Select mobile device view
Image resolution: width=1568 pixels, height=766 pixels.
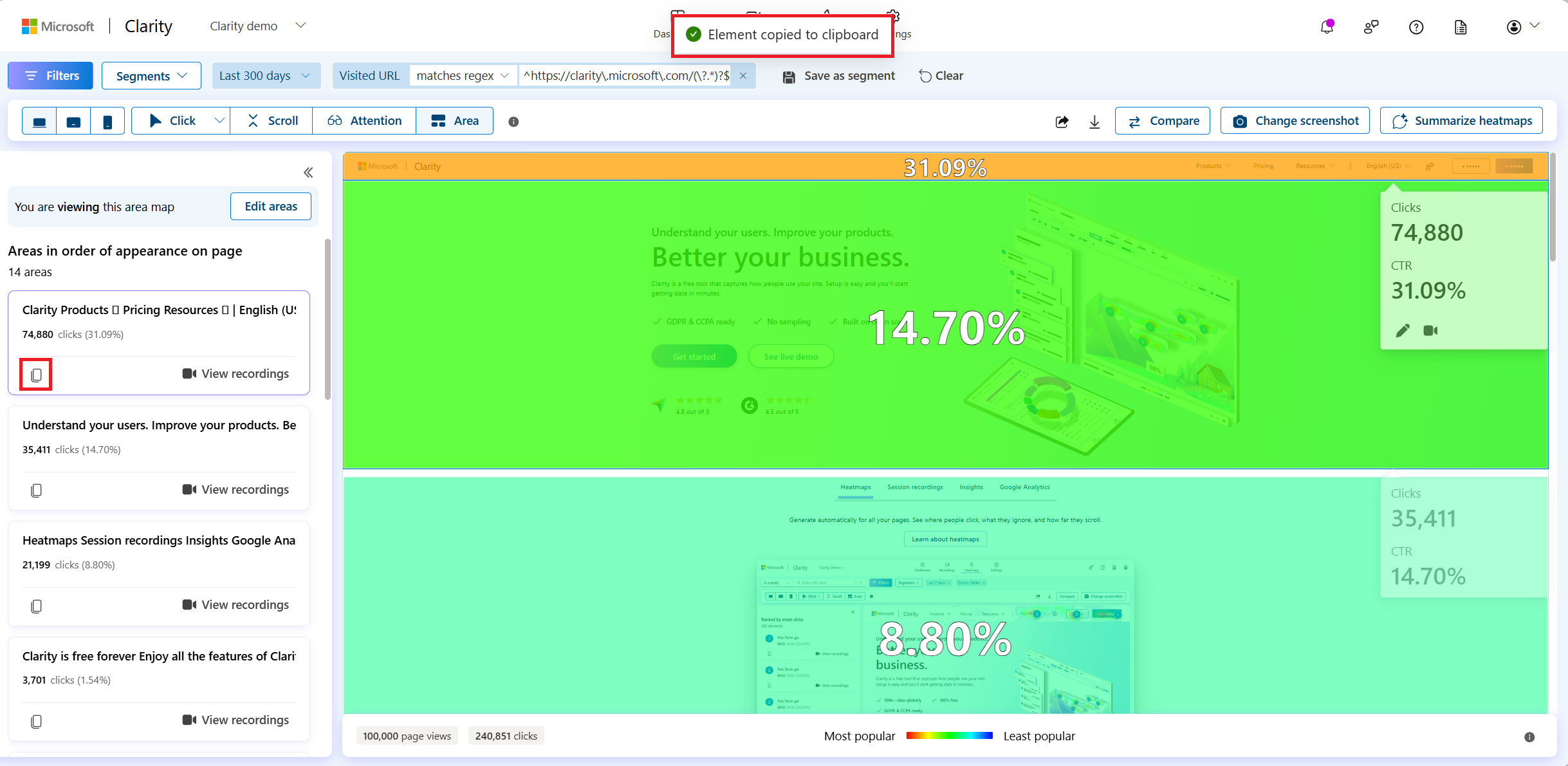tap(107, 121)
